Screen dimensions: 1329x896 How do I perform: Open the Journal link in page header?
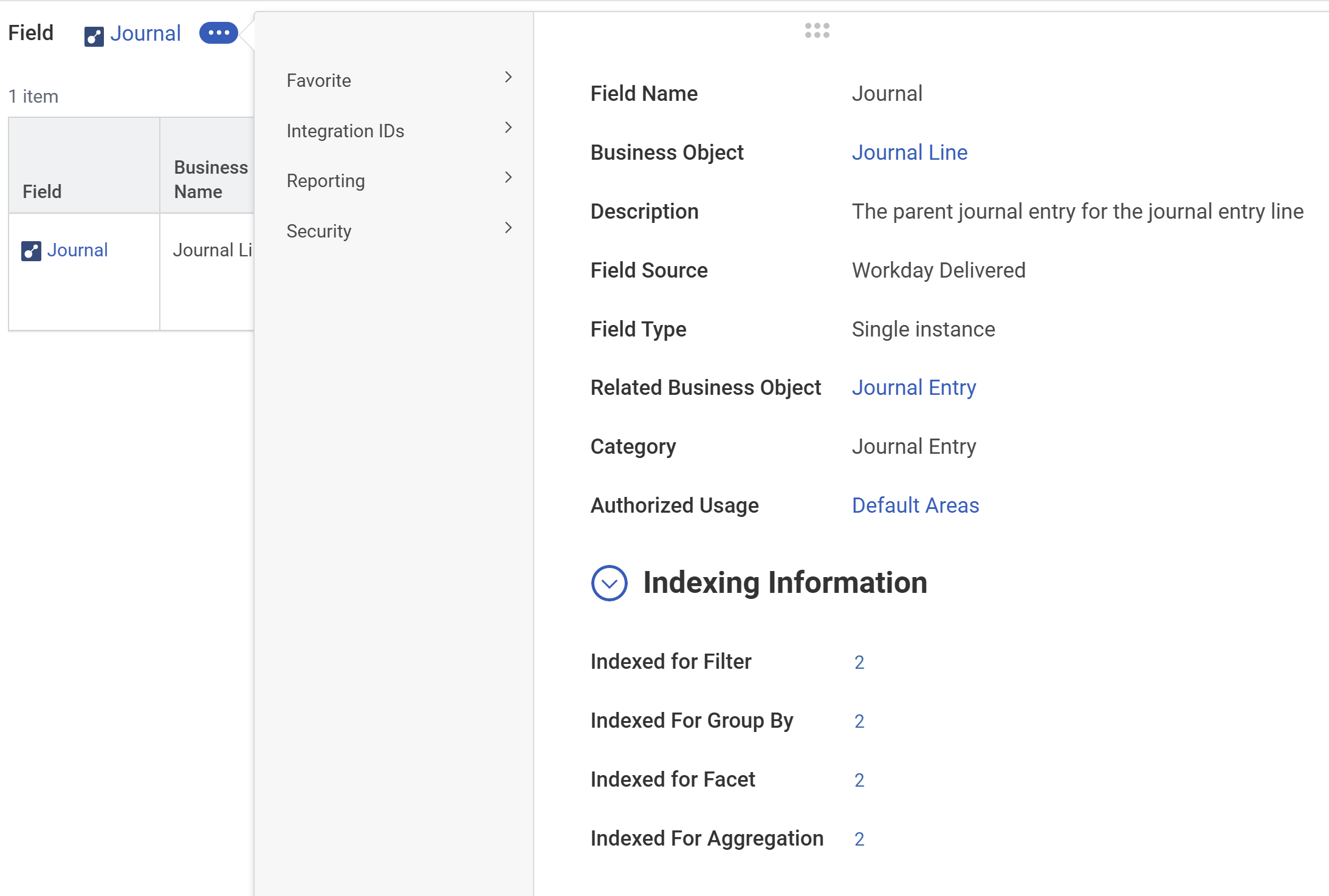(145, 33)
